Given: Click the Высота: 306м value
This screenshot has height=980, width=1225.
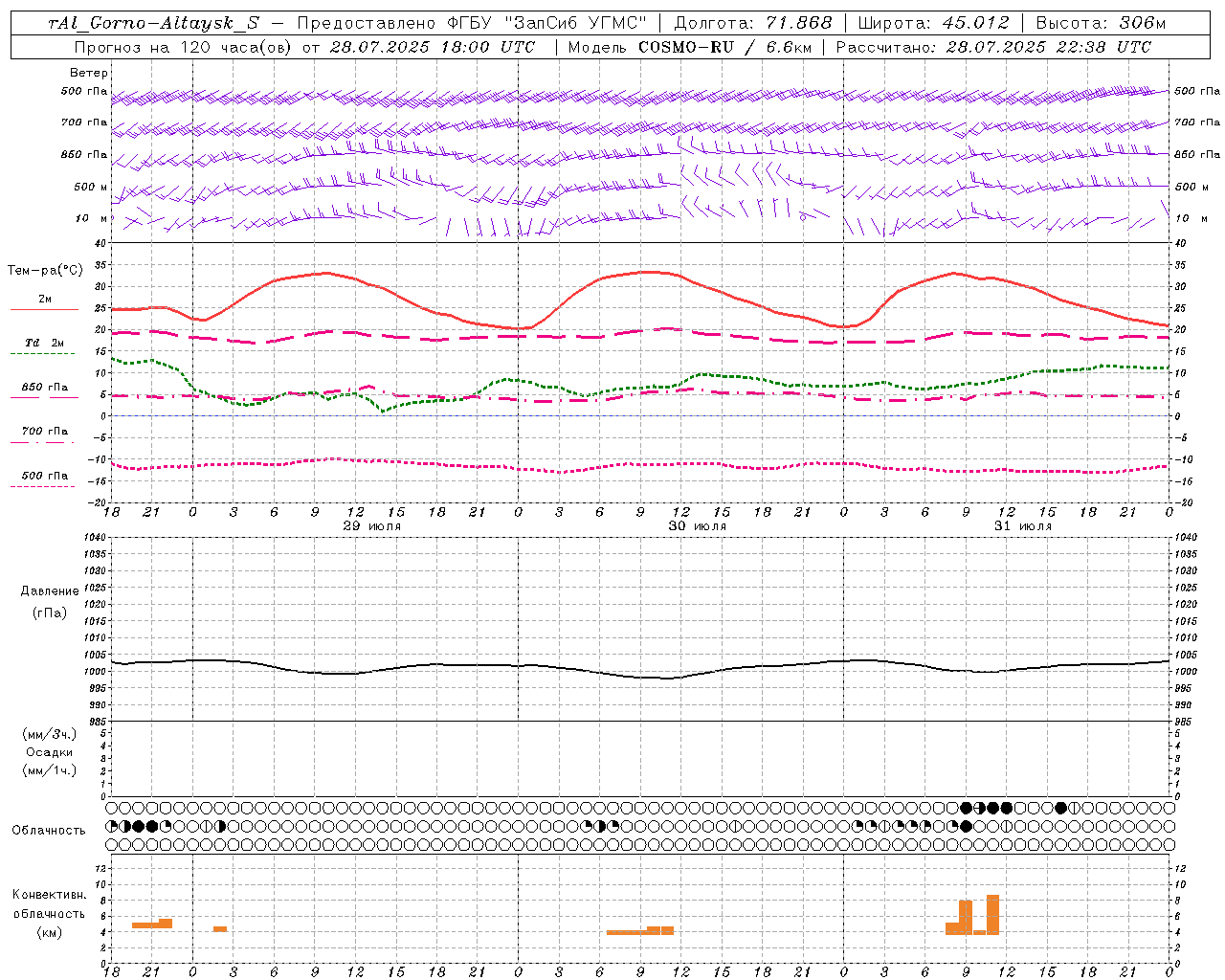Looking at the screenshot, I should click(x=1102, y=23).
